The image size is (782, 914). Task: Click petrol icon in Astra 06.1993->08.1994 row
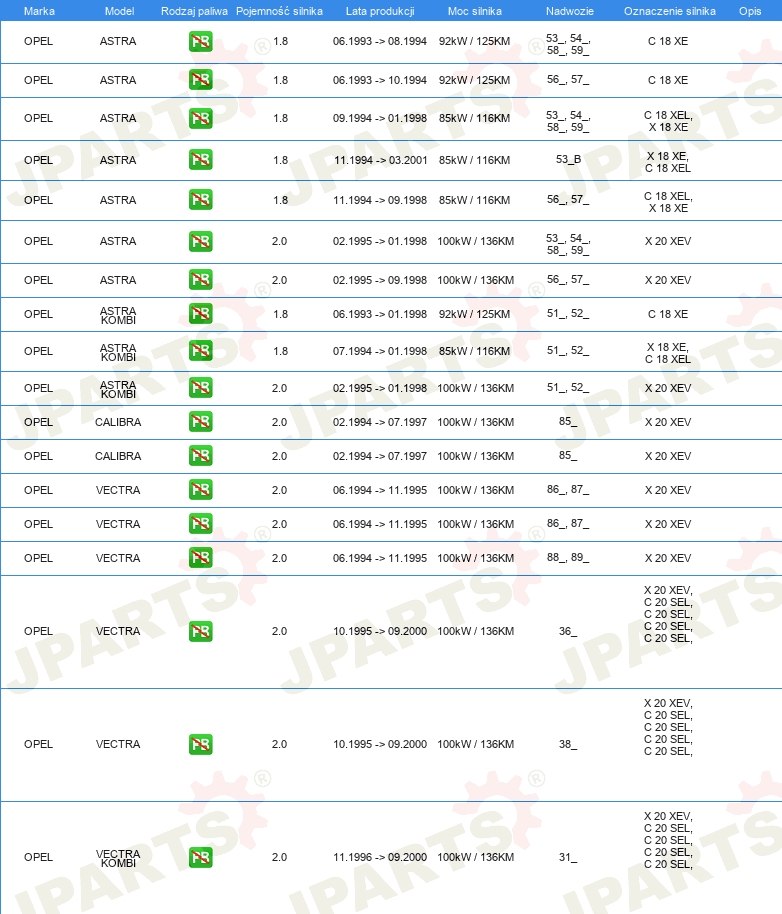pyautogui.click(x=200, y=41)
